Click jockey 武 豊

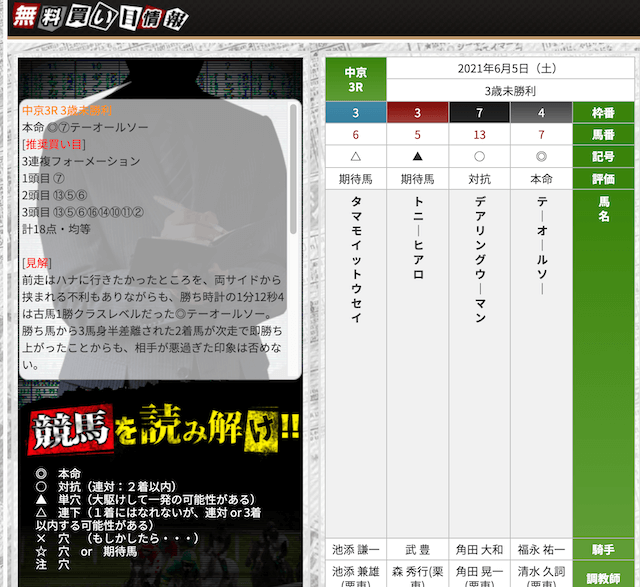(417, 550)
